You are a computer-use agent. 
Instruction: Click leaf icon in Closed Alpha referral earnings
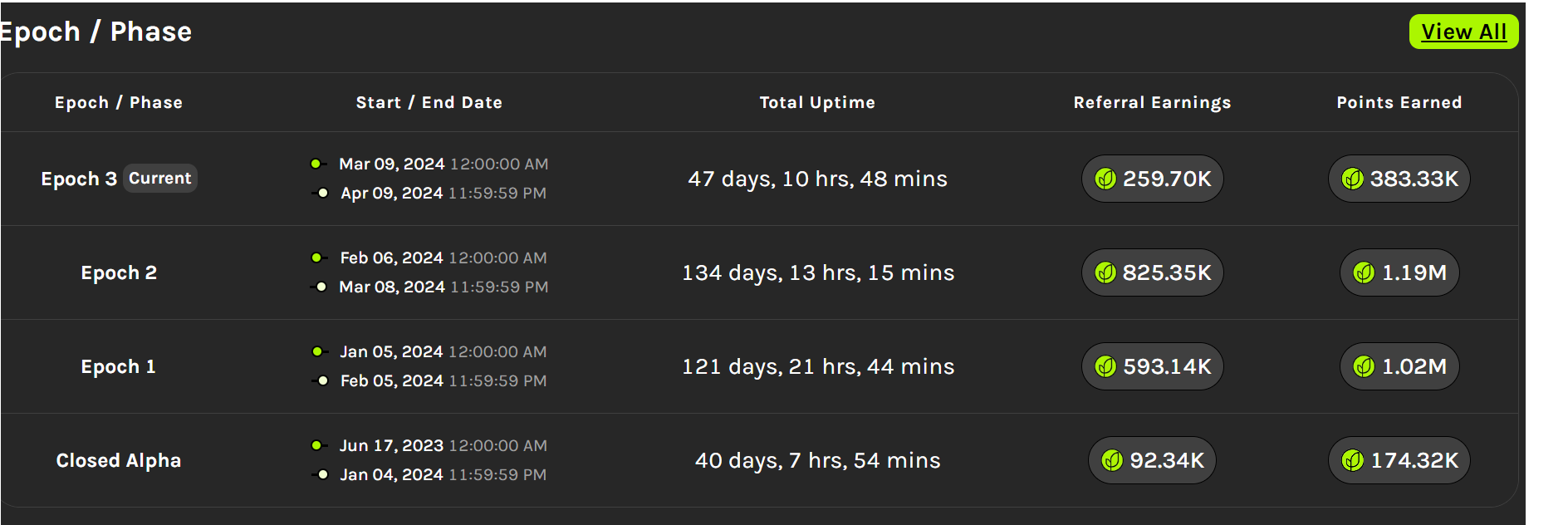[1112, 460]
